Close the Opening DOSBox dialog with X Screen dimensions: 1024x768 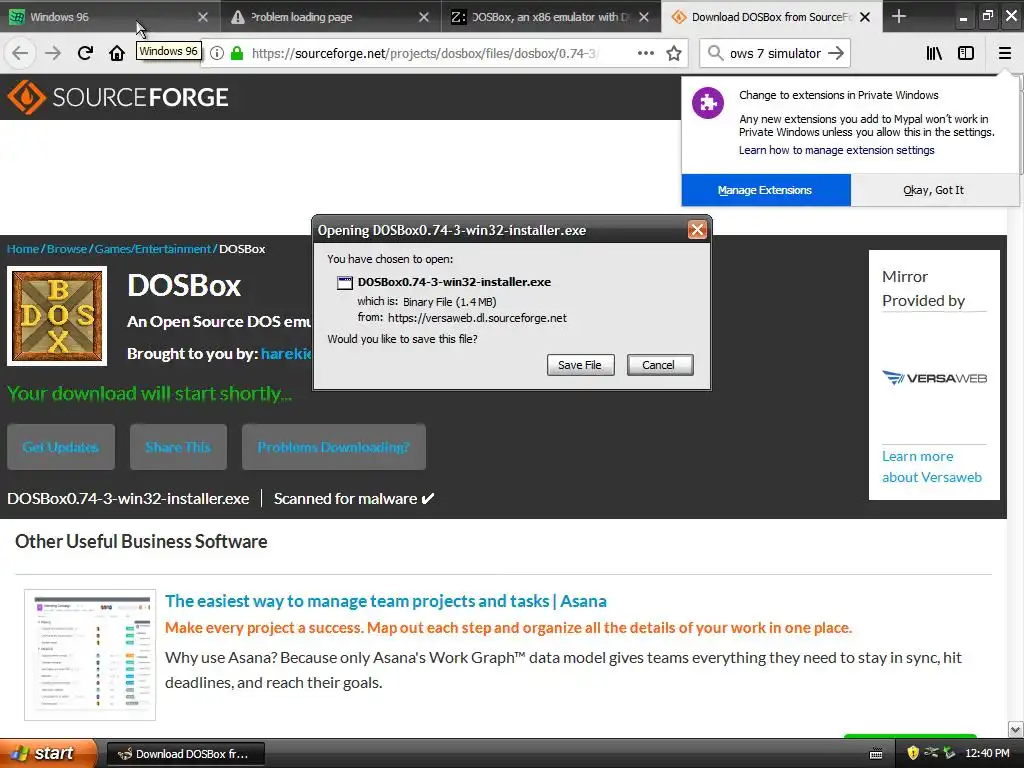coord(697,230)
